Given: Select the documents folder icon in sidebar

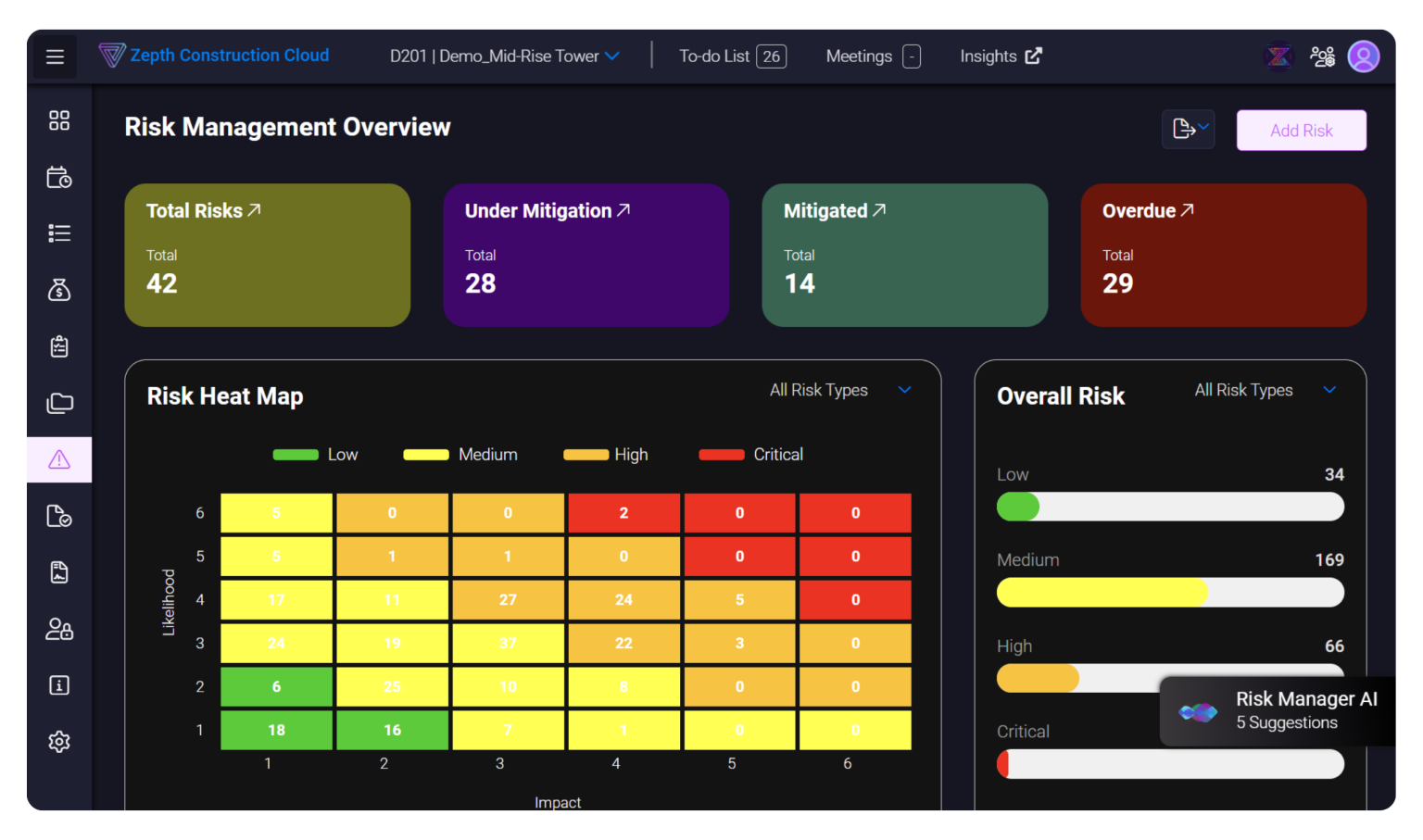Looking at the screenshot, I should point(59,403).
